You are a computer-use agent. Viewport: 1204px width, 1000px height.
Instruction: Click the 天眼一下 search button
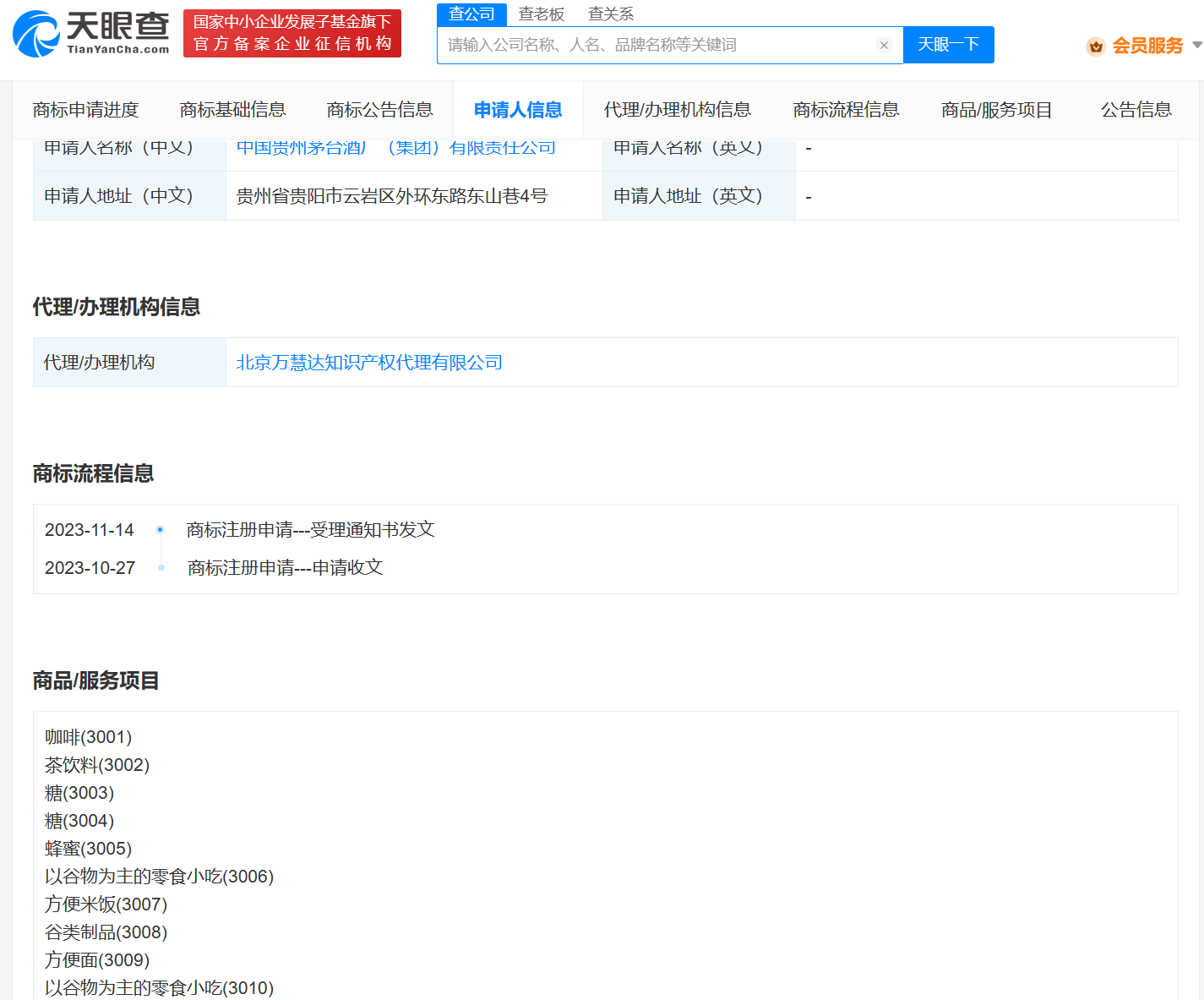point(948,45)
